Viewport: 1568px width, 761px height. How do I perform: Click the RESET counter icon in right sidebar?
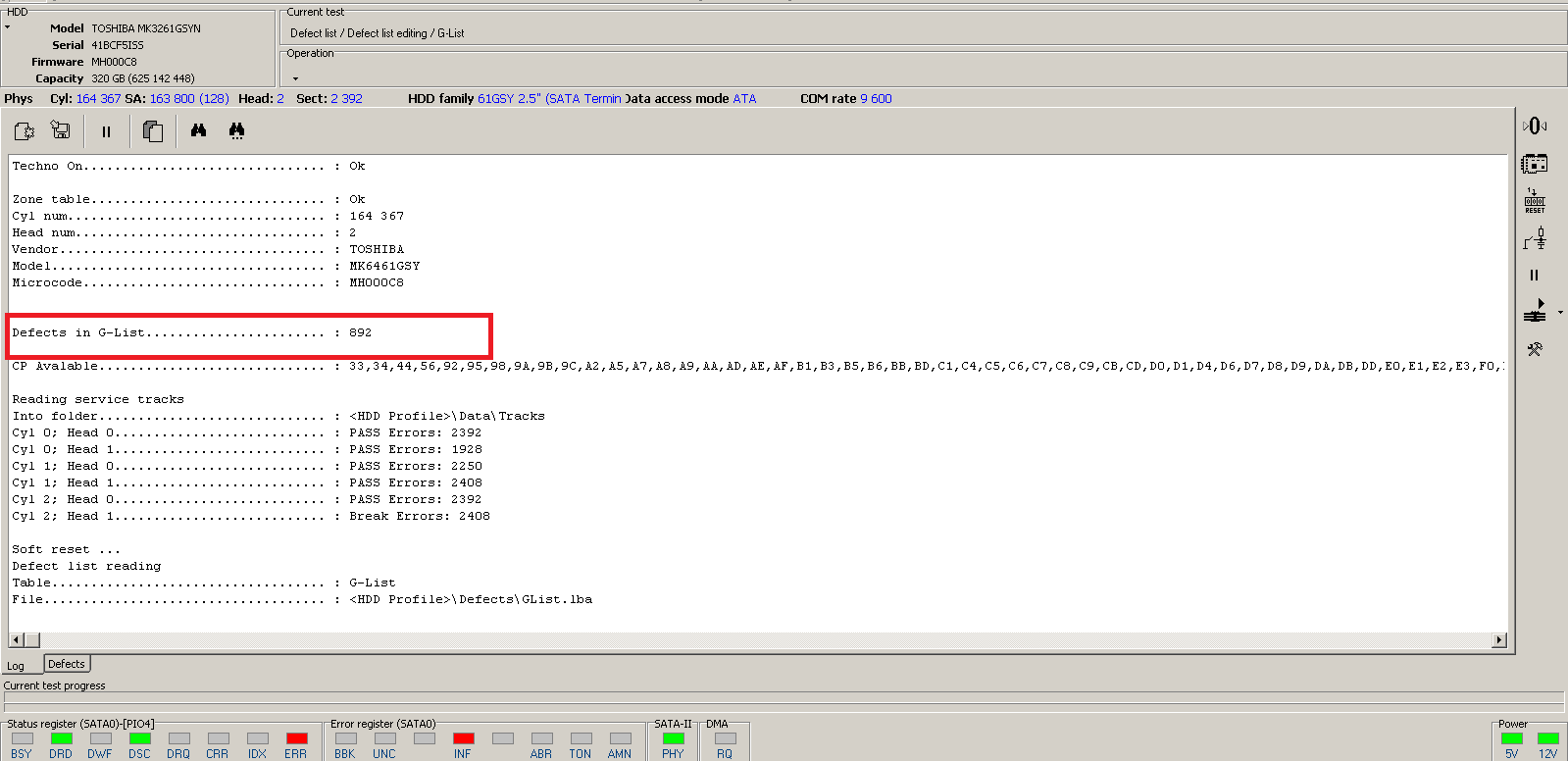click(1535, 201)
